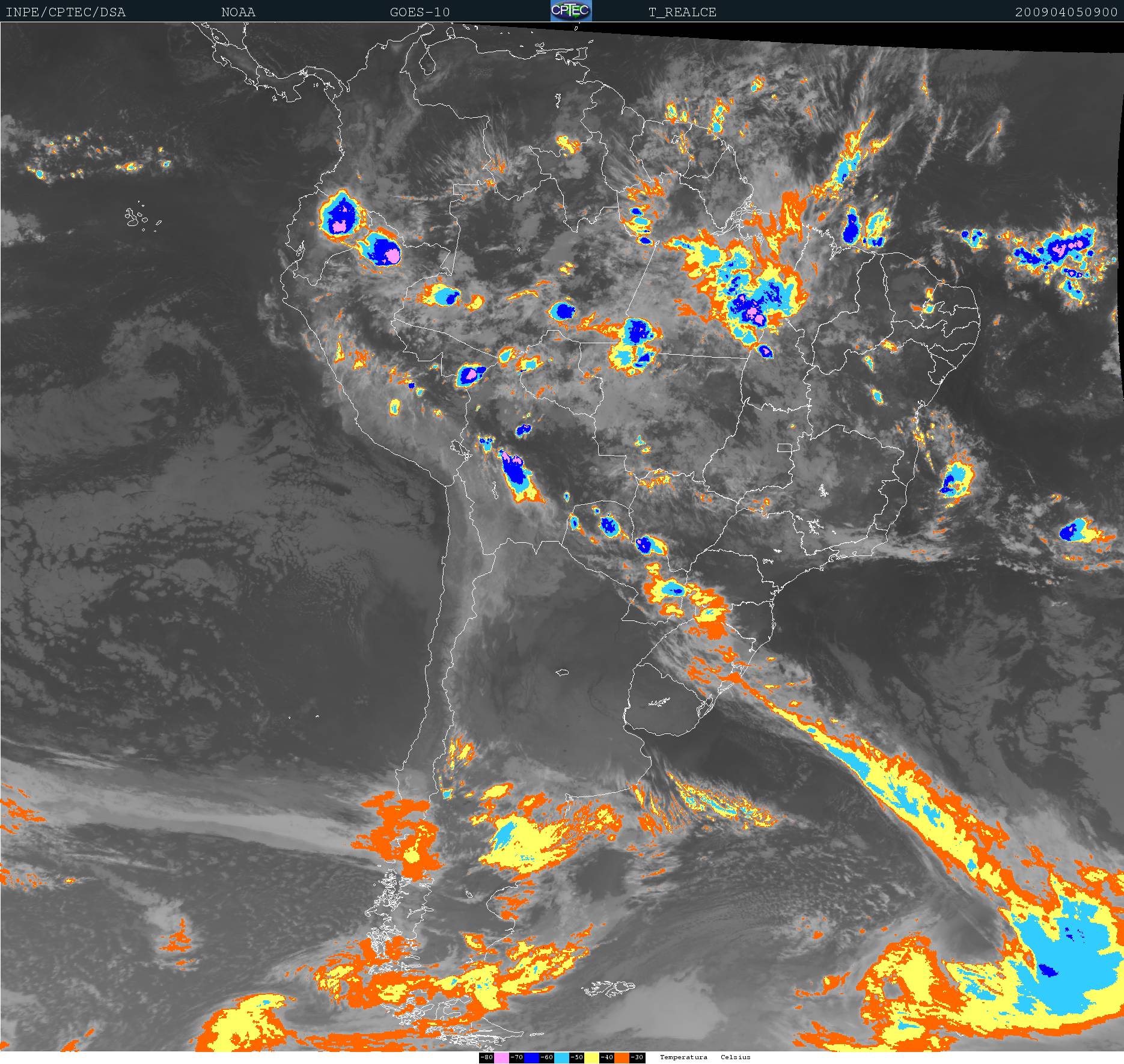Click the Temperatura legend label
Screen dimensions: 1124x1064
click(683, 1057)
